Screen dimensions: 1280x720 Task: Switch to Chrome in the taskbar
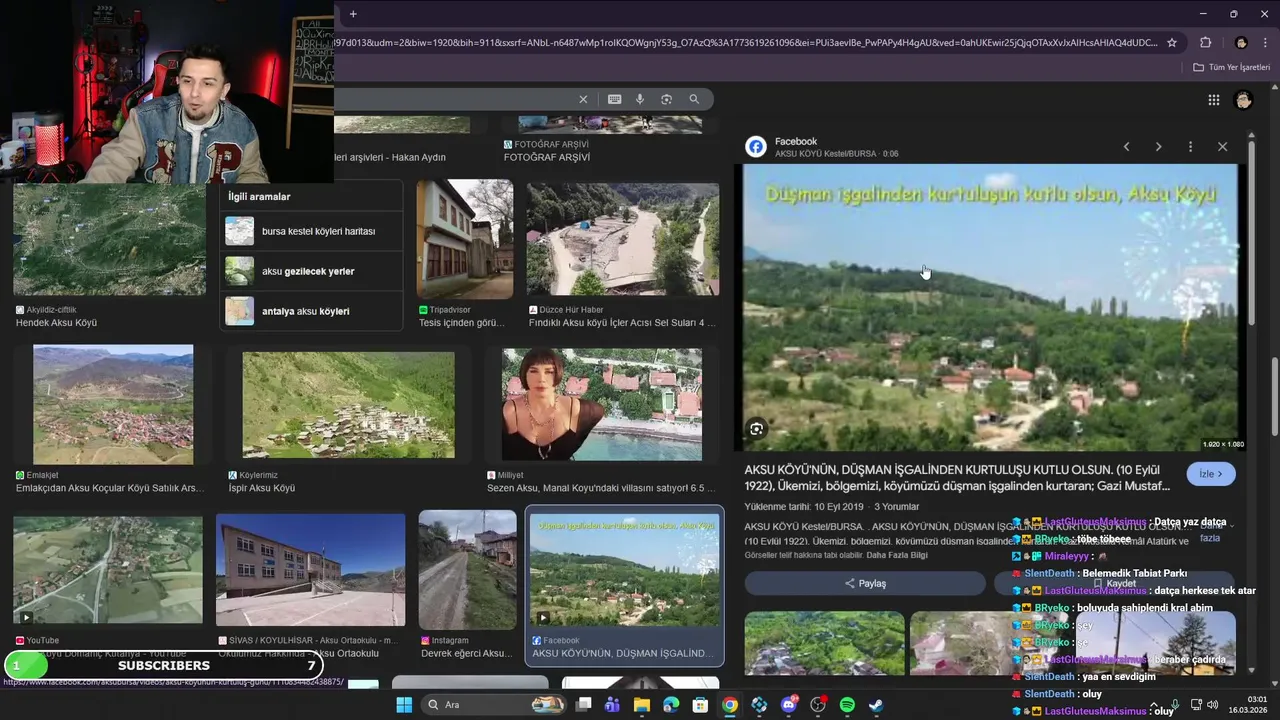click(730, 705)
